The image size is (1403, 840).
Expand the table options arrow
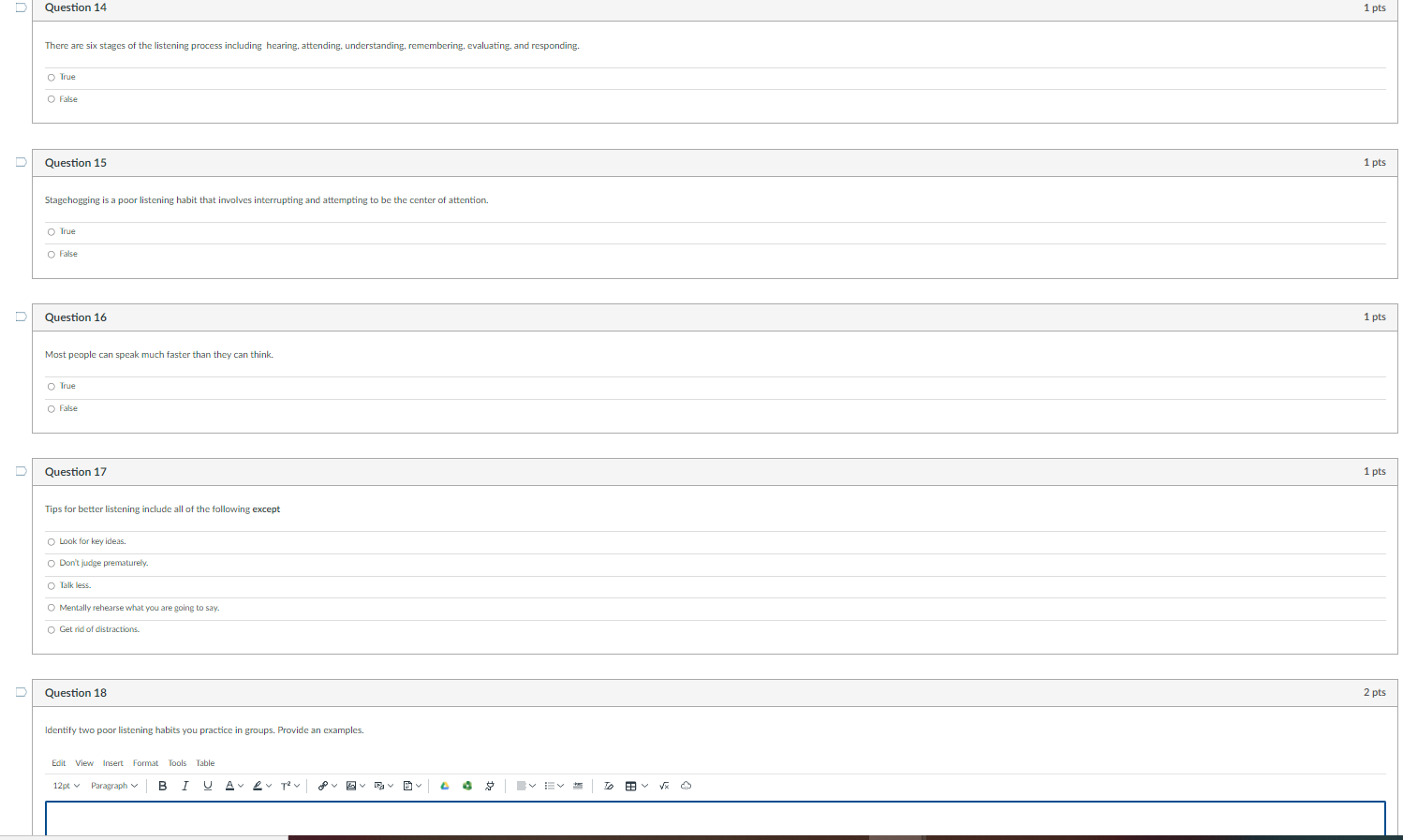click(644, 786)
